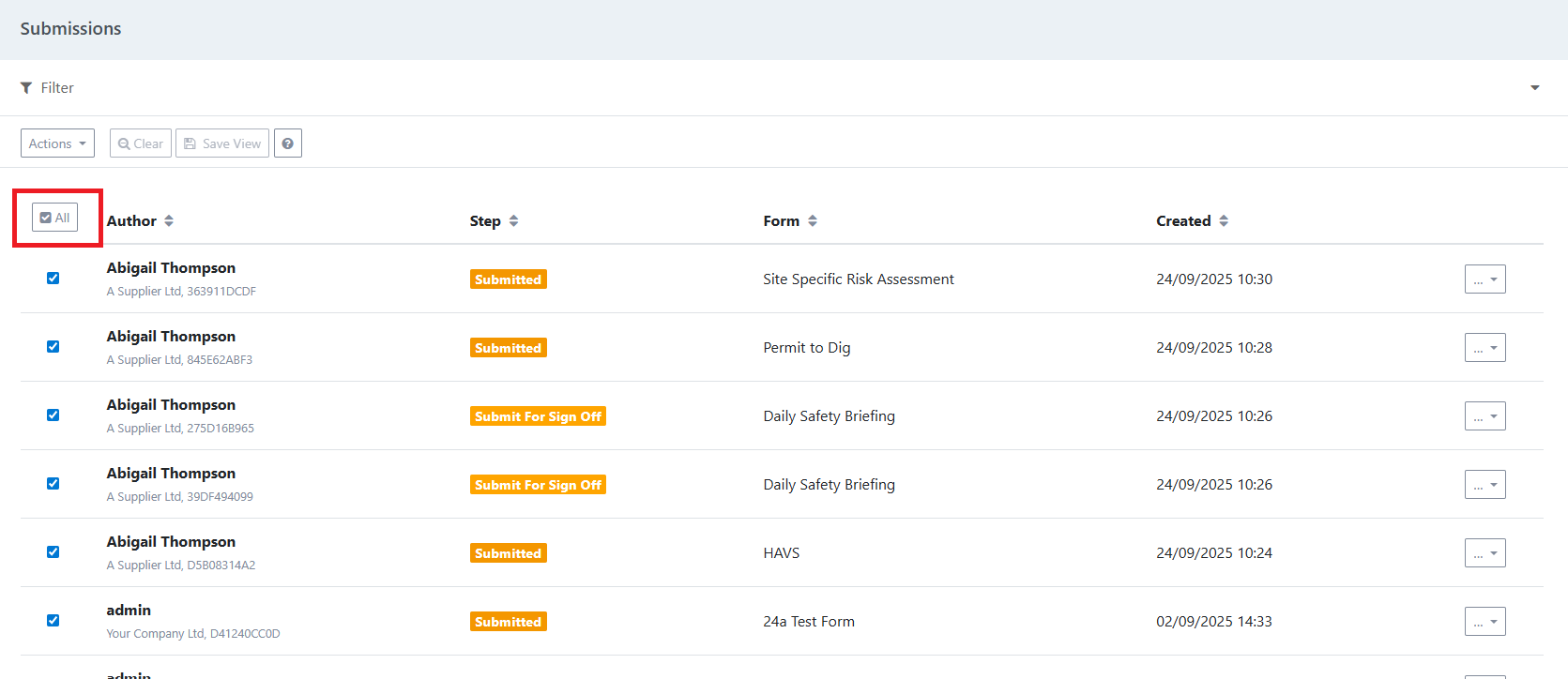Uncheck Permit to Dig row checkbox
Screen dimensions: 1568x679
[53, 346]
